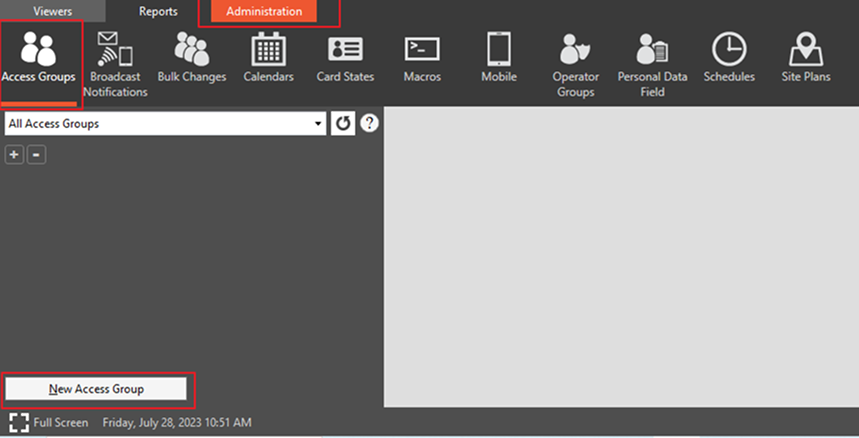This screenshot has width=859, height=438.
Task: Switch to the Viewers tab
Action: click(x=52, y=12)
